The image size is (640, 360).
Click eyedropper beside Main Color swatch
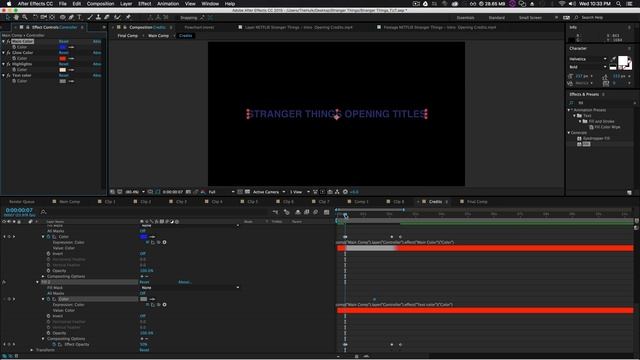71,47
